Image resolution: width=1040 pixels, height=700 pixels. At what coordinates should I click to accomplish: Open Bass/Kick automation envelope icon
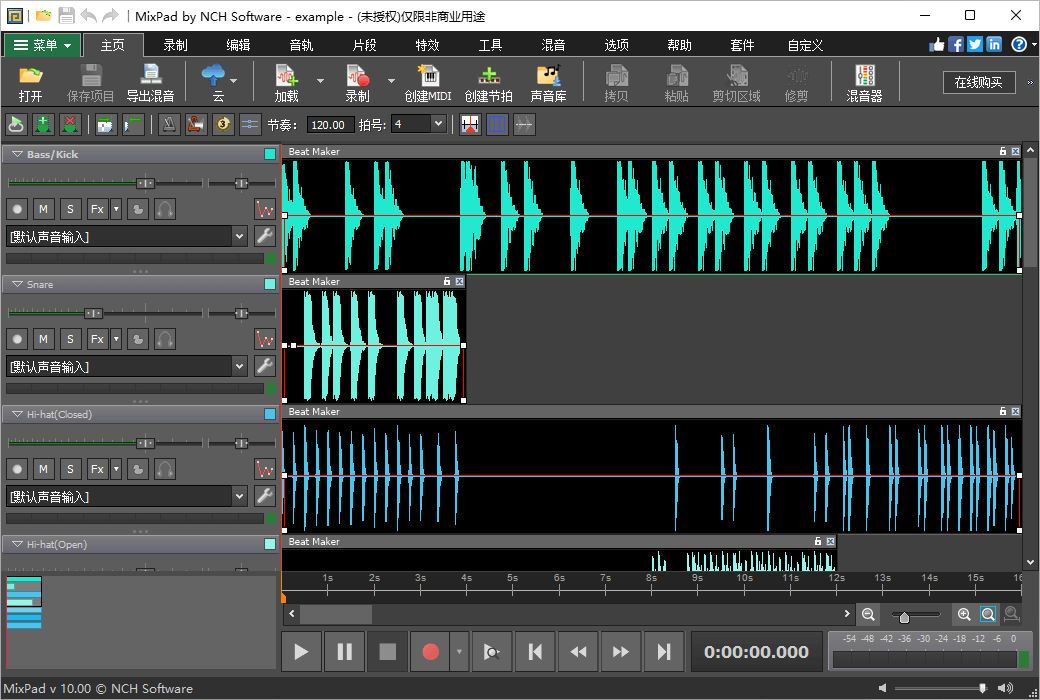265,209
